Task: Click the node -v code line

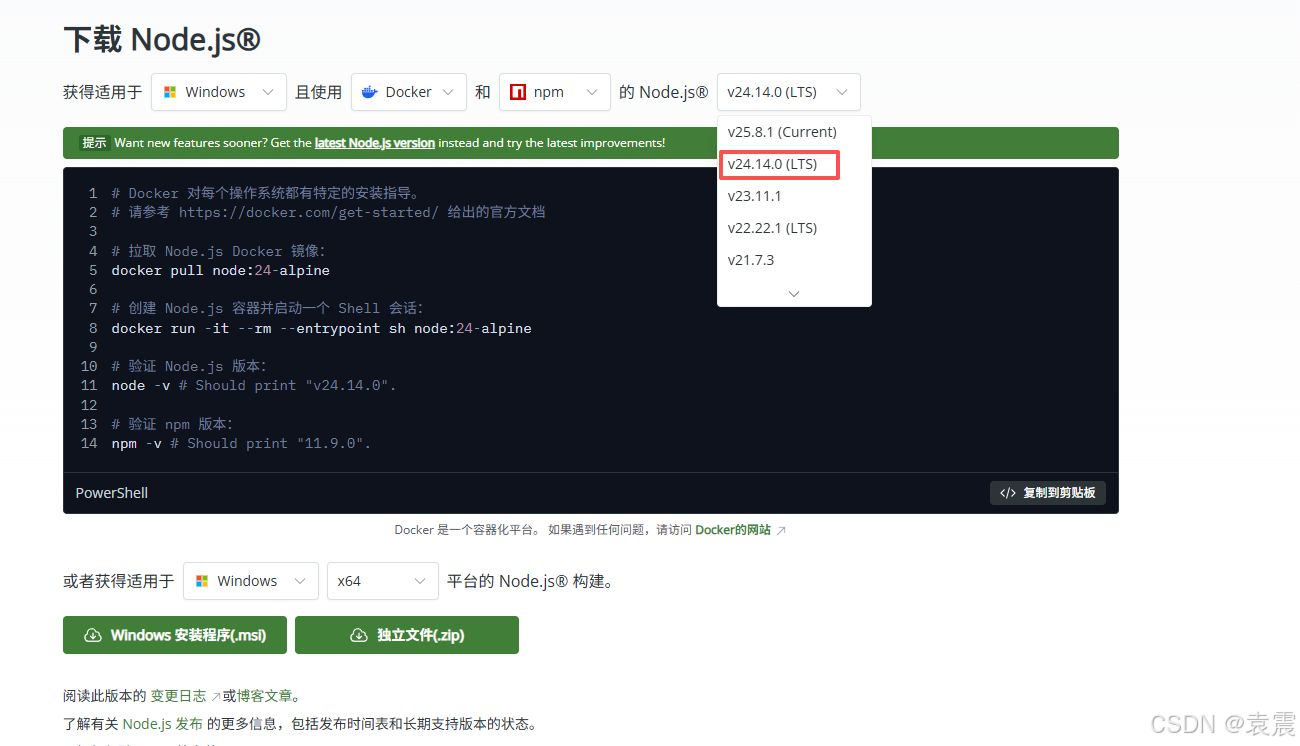Action: (254, 385)
